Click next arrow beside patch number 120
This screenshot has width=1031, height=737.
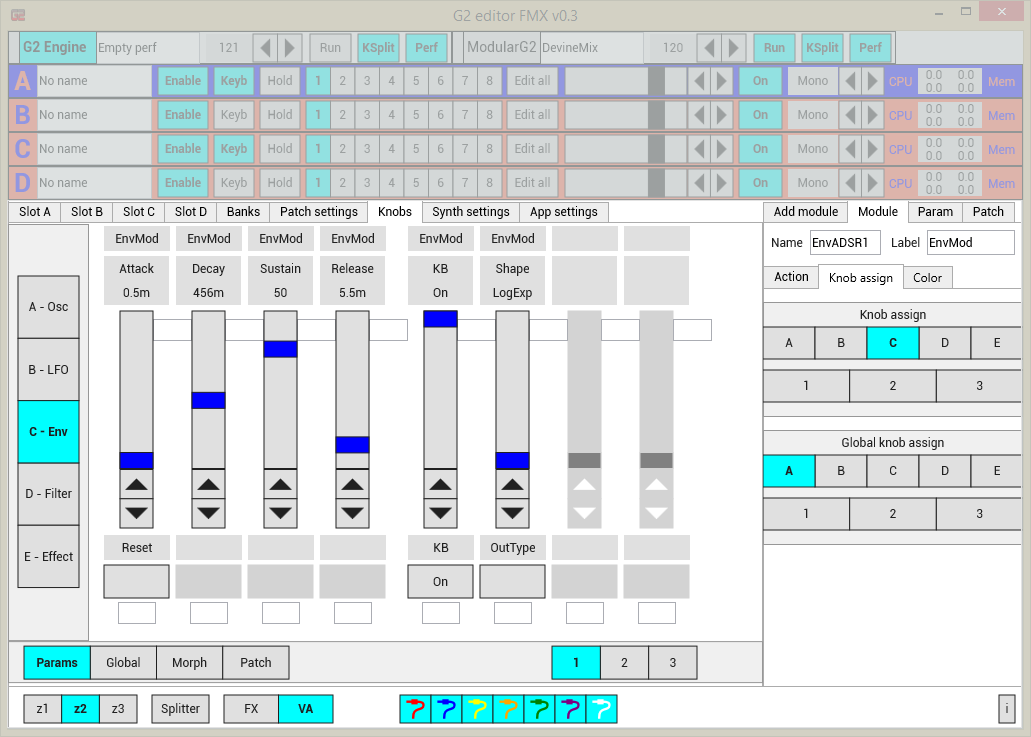point(733,47)
